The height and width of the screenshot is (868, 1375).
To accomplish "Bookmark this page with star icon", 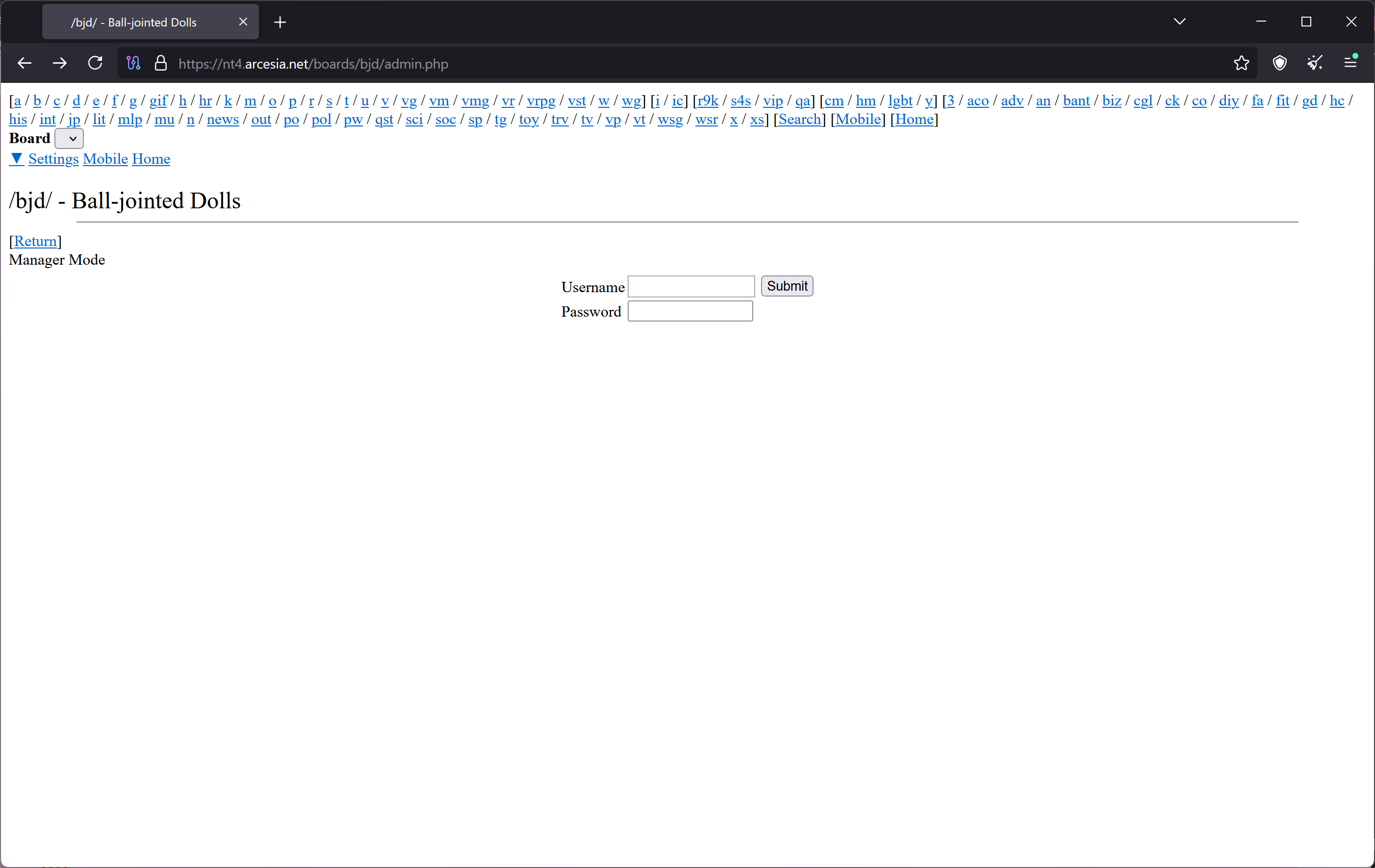I will click(x=1241, y=63).
